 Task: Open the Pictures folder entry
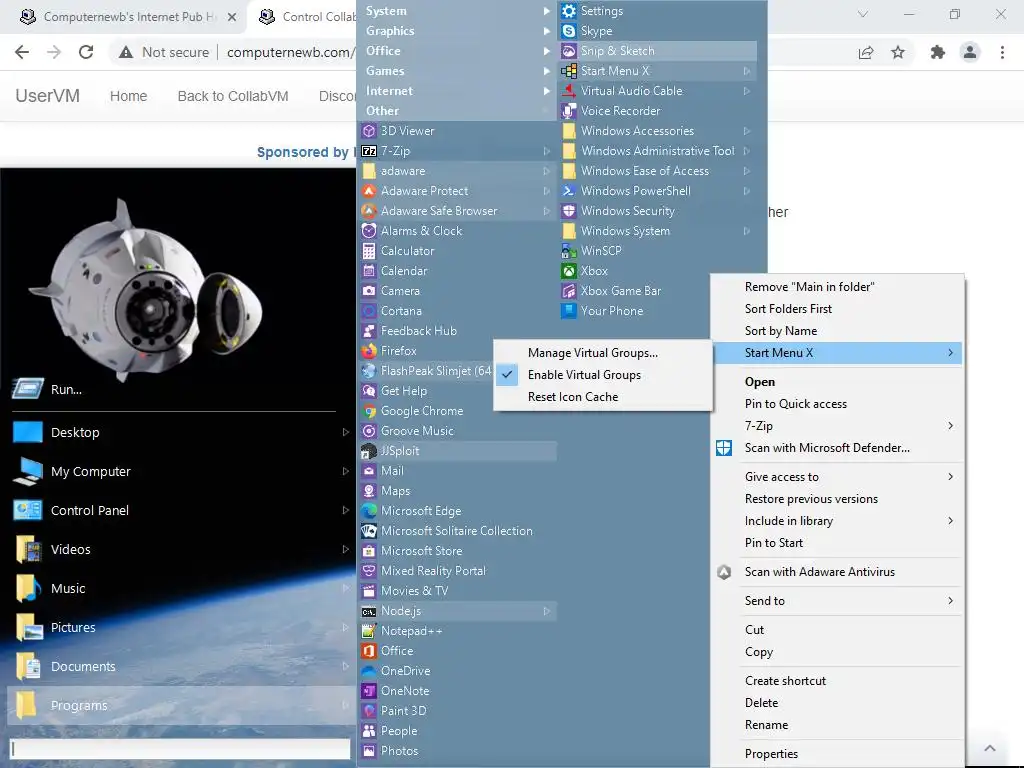180,628
